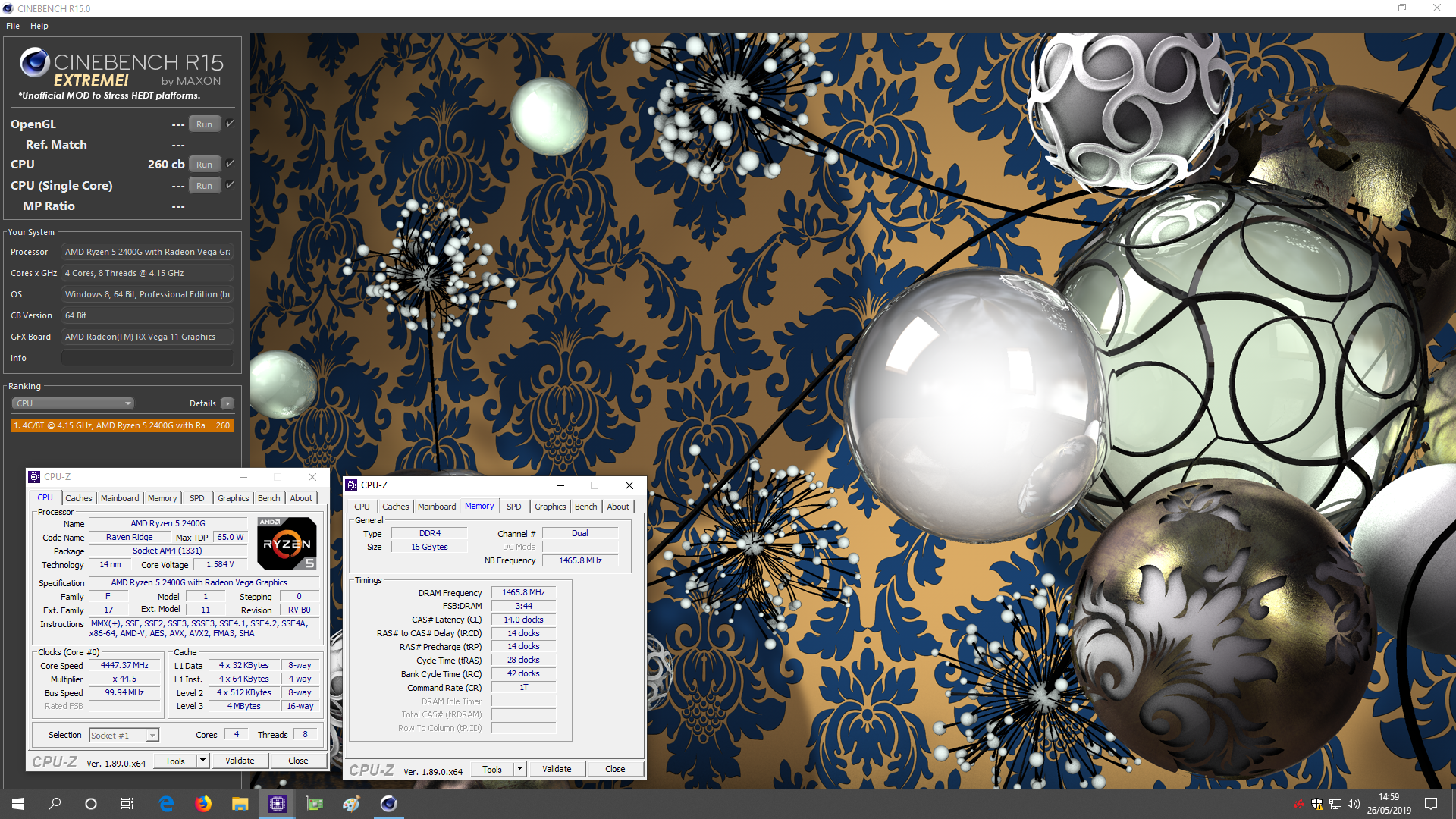Image resolution: width=1456 pixels, height=819 pixels.
Task: Open Windows Security tray icon
Action: [x=1317, y=804]
